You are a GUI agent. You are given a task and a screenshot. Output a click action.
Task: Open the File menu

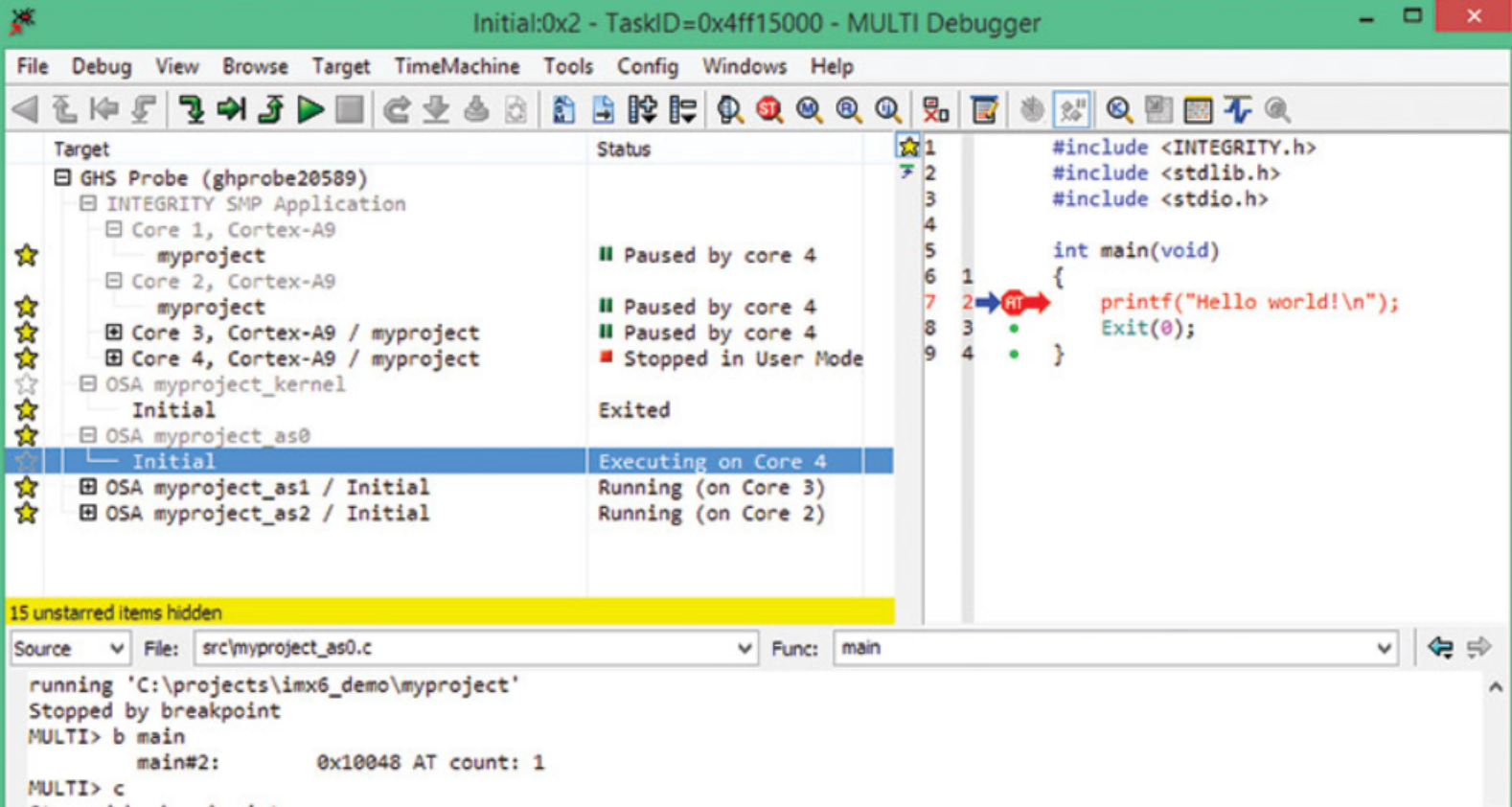click(x=33, y=67)
